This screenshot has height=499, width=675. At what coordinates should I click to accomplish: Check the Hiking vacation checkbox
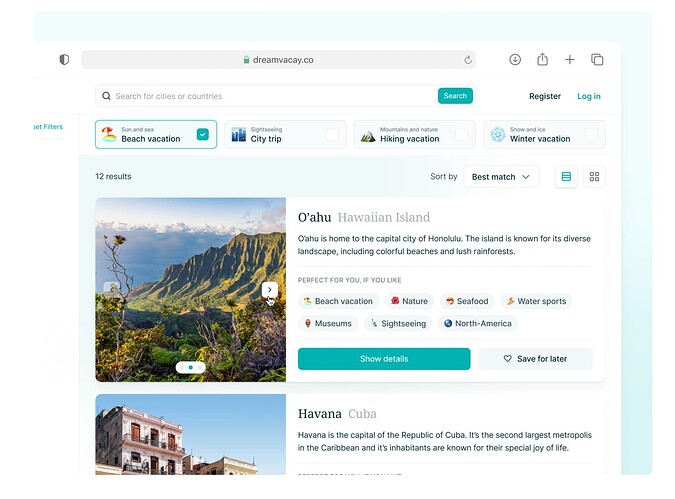pos(461,134)
